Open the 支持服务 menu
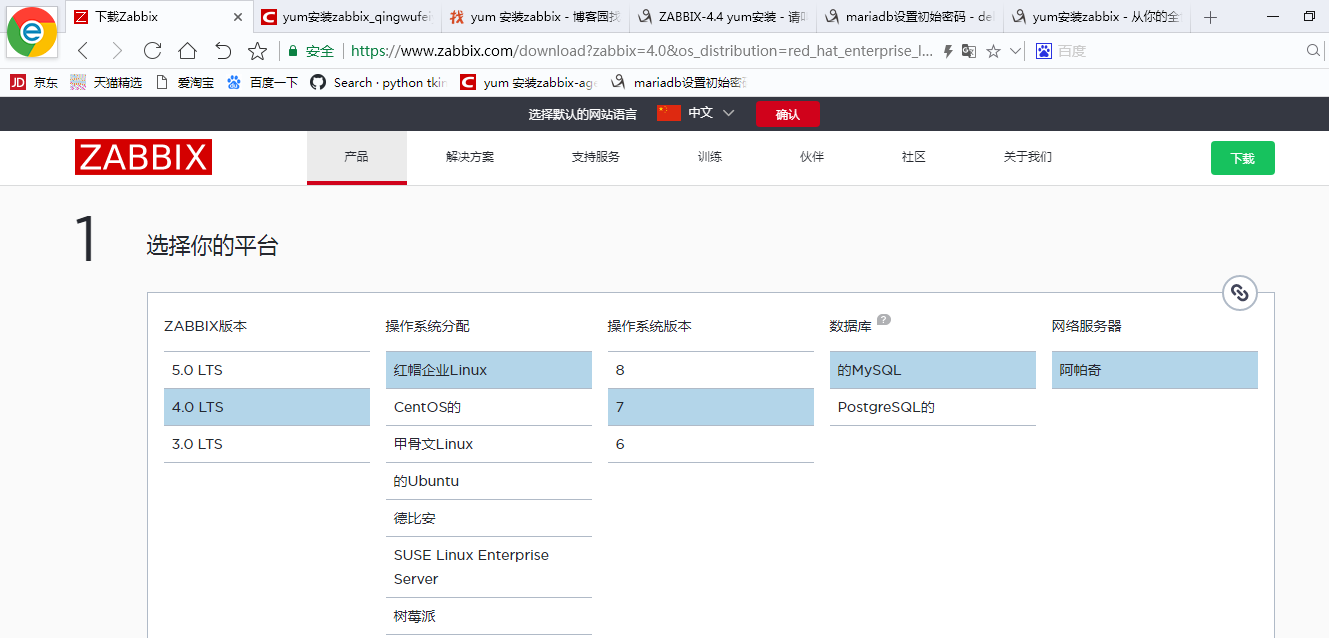The width and height of the screenshot is (1329, 638). [x=595, y=157]
